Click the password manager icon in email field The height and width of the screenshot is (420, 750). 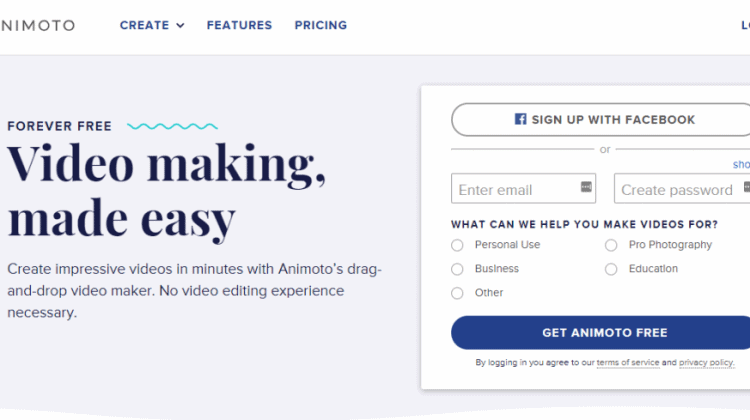pyautogui.click(x=586, y=187)
